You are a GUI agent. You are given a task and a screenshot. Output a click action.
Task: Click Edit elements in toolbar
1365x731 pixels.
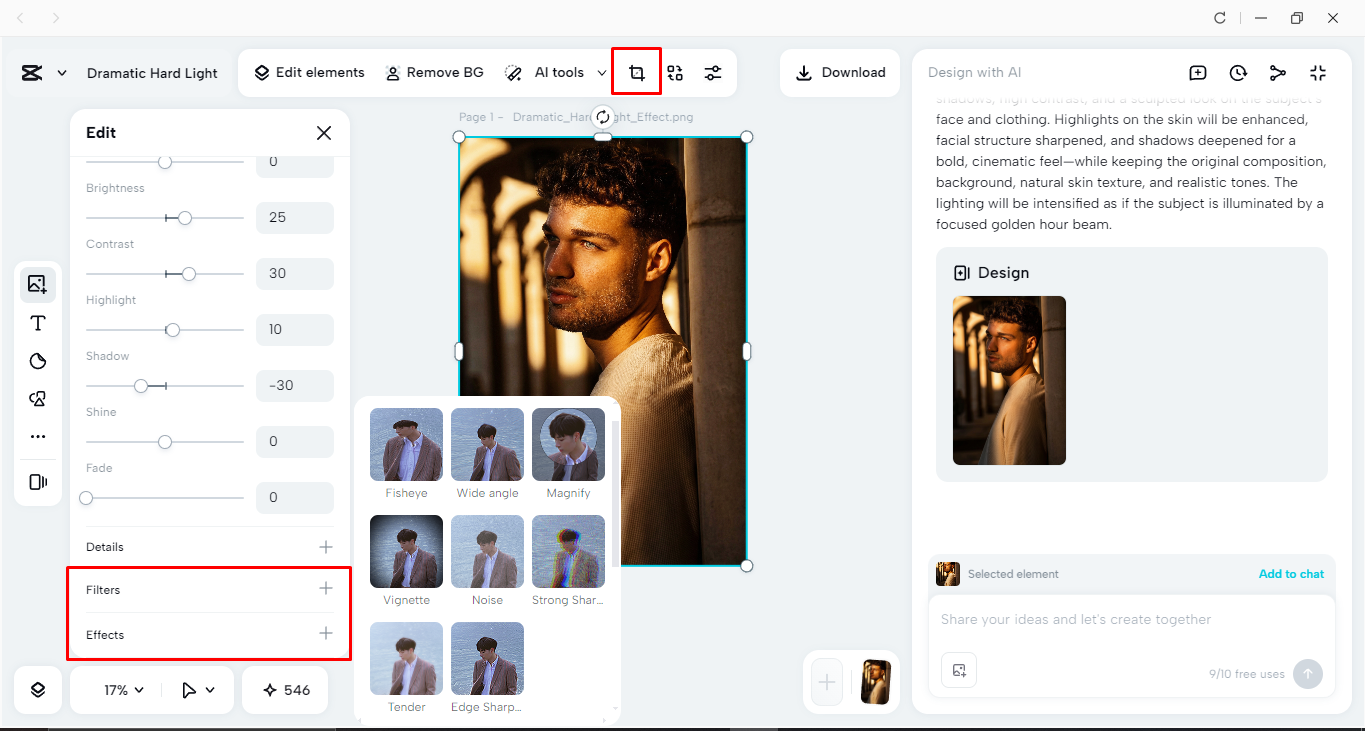(x=309, y=73)
